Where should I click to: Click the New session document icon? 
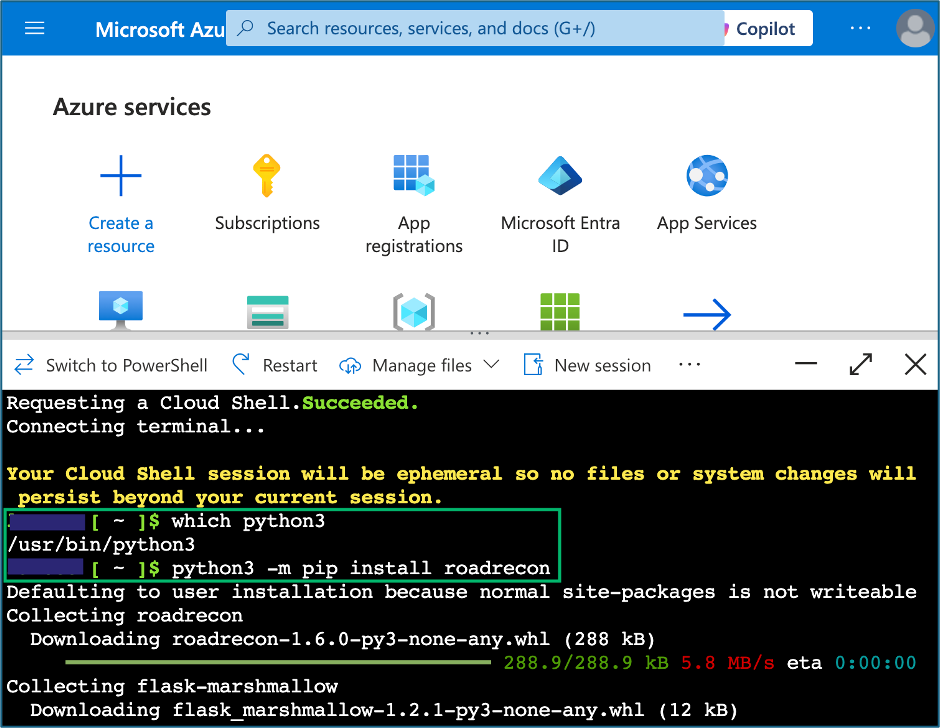click(533, 365)
